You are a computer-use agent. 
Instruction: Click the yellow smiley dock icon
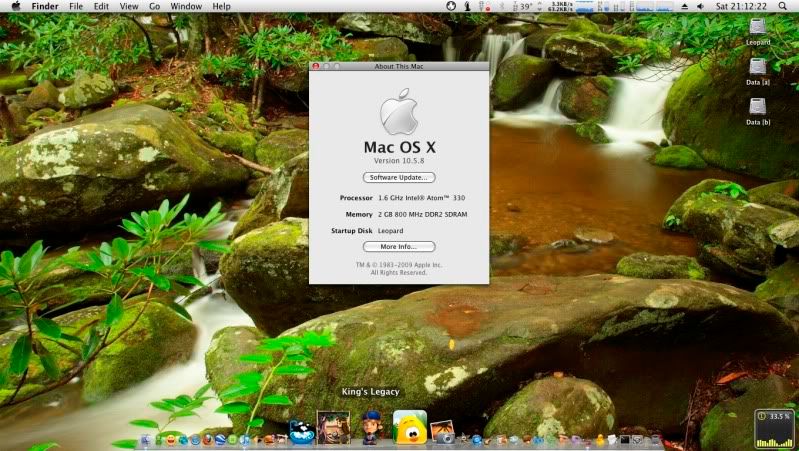coord(171,439)
